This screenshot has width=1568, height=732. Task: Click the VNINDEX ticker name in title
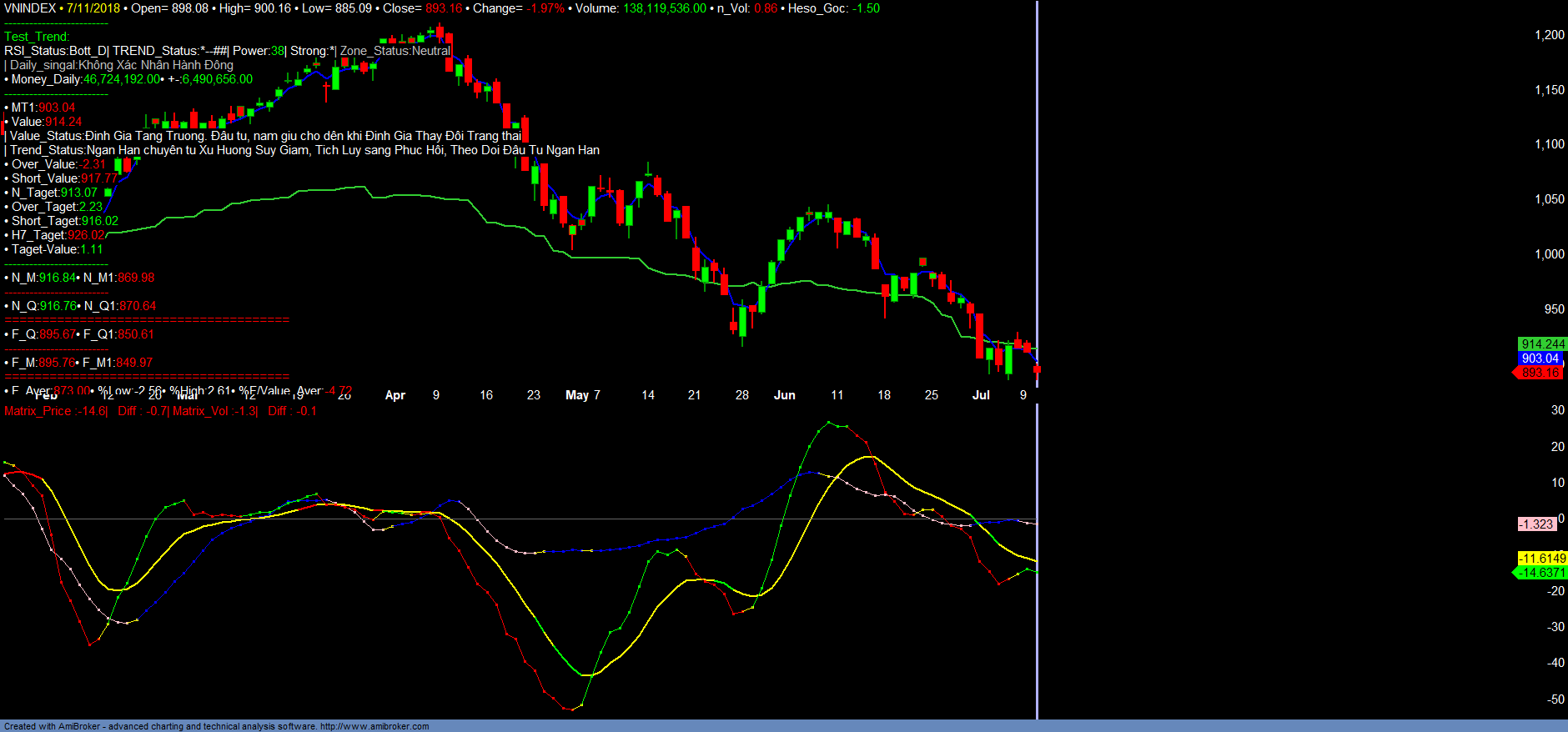[30, 8]
